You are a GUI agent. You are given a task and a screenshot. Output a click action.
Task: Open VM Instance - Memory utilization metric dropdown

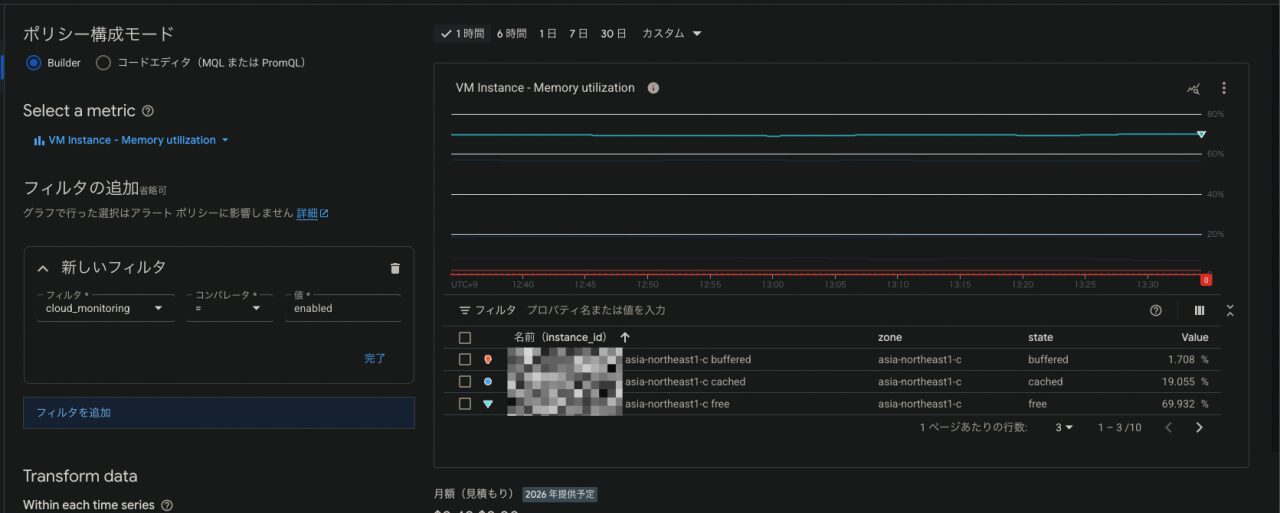pyautogui.click(x=131, y=141)
